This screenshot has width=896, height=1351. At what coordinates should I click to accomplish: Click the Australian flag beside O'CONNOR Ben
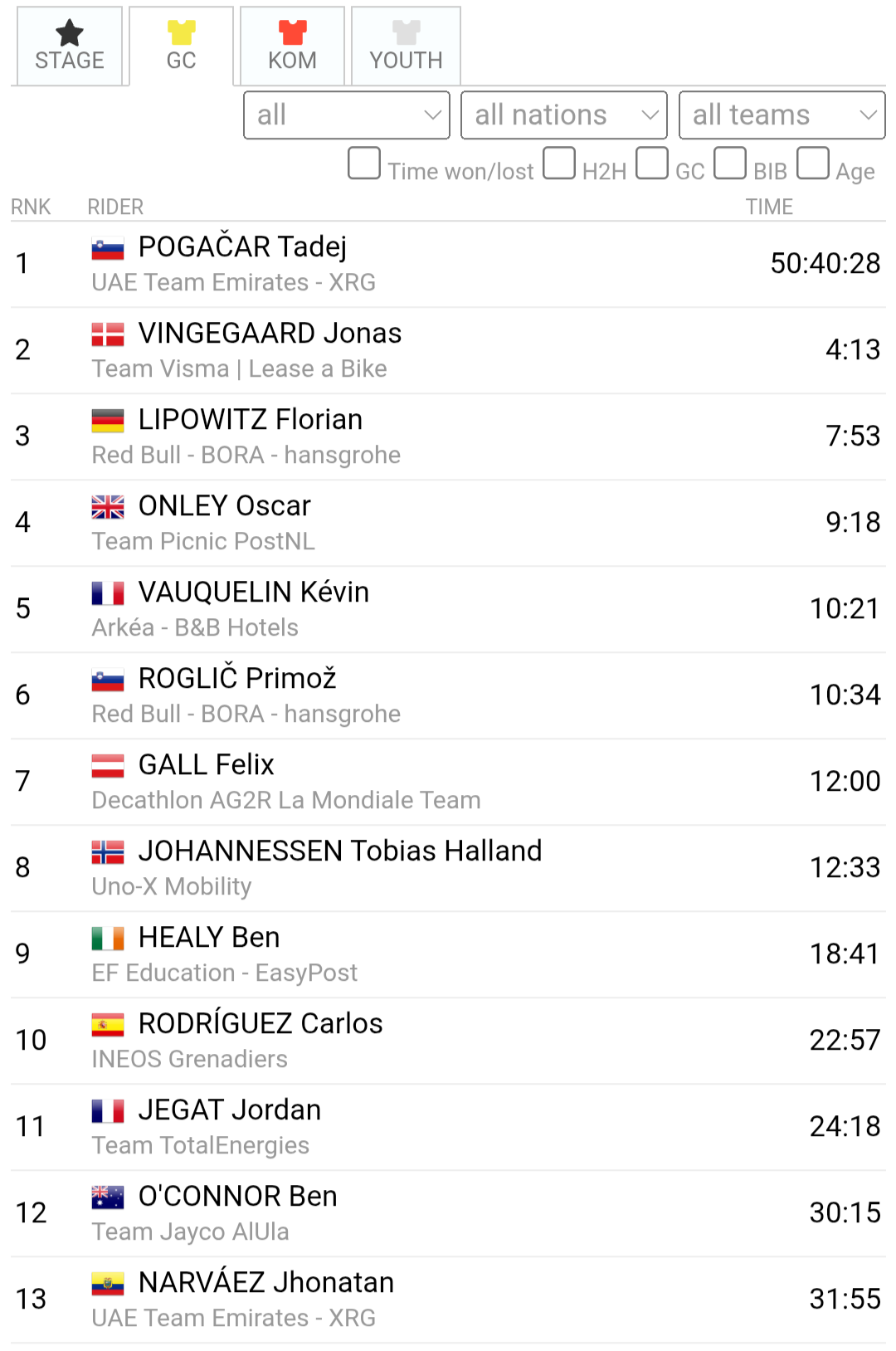[108, 1197]
